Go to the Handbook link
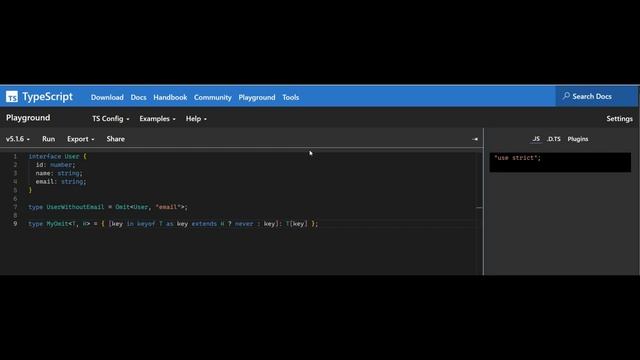The image size is (640, 360). click(x=170, y=97)
